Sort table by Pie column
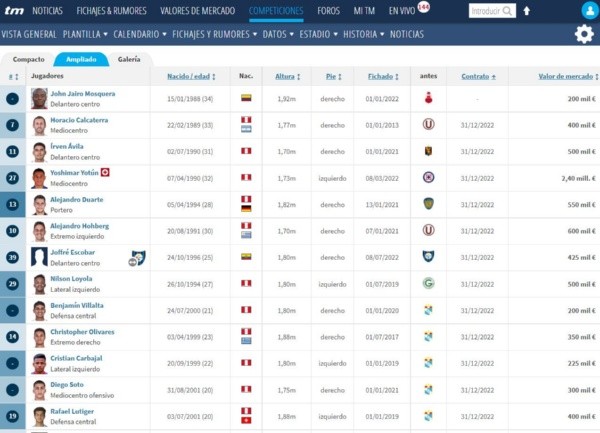Viewport: 600px width, 433px height. click(x=333, y=77)
